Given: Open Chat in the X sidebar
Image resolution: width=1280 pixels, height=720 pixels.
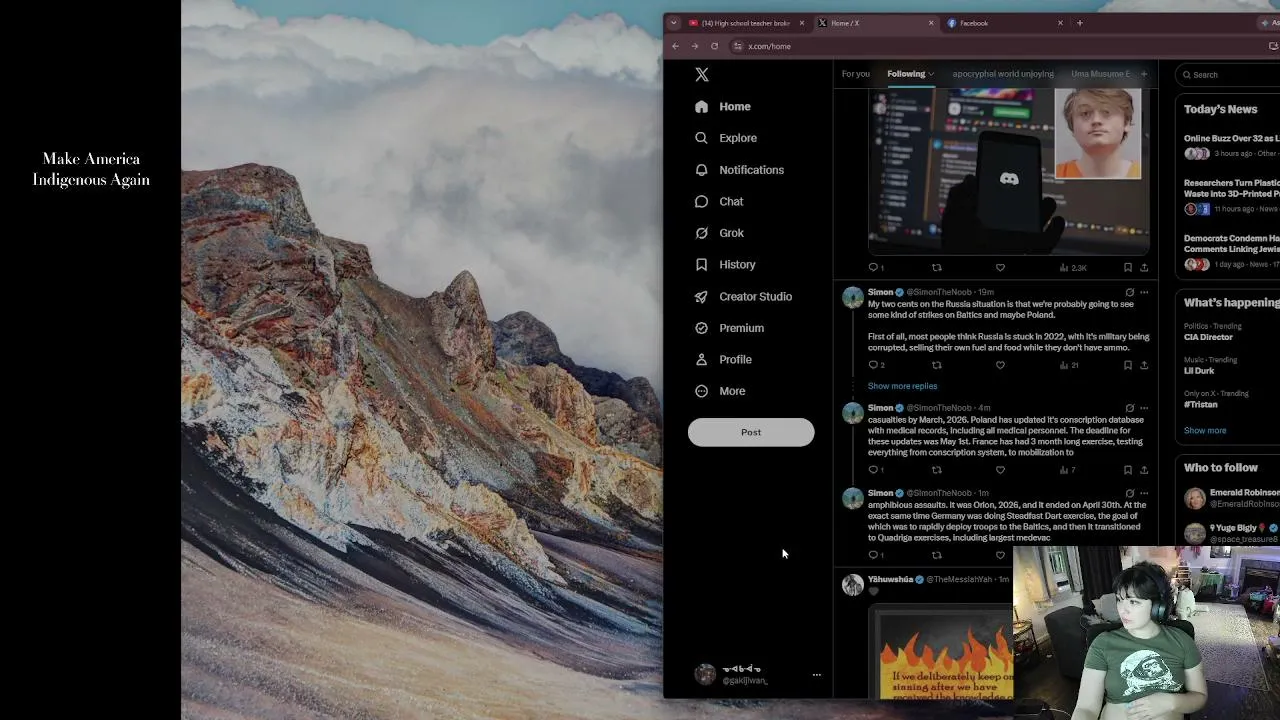Looking at the screenshot, I should click(x=719, y=202).
